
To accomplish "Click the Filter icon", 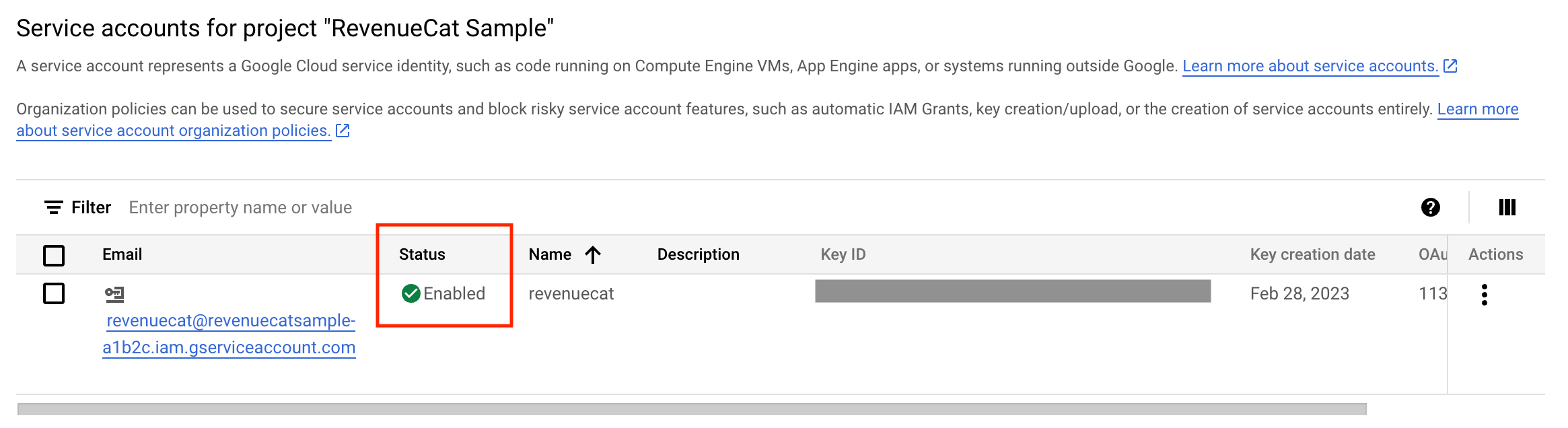I will pos(54,207).
